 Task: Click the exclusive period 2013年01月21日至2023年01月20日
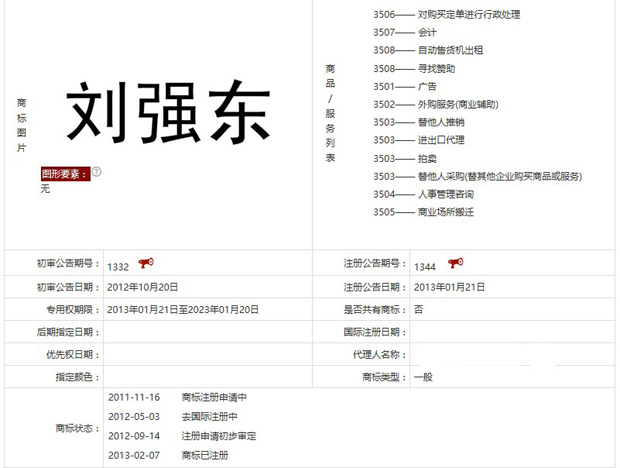[x=183, y=309]
